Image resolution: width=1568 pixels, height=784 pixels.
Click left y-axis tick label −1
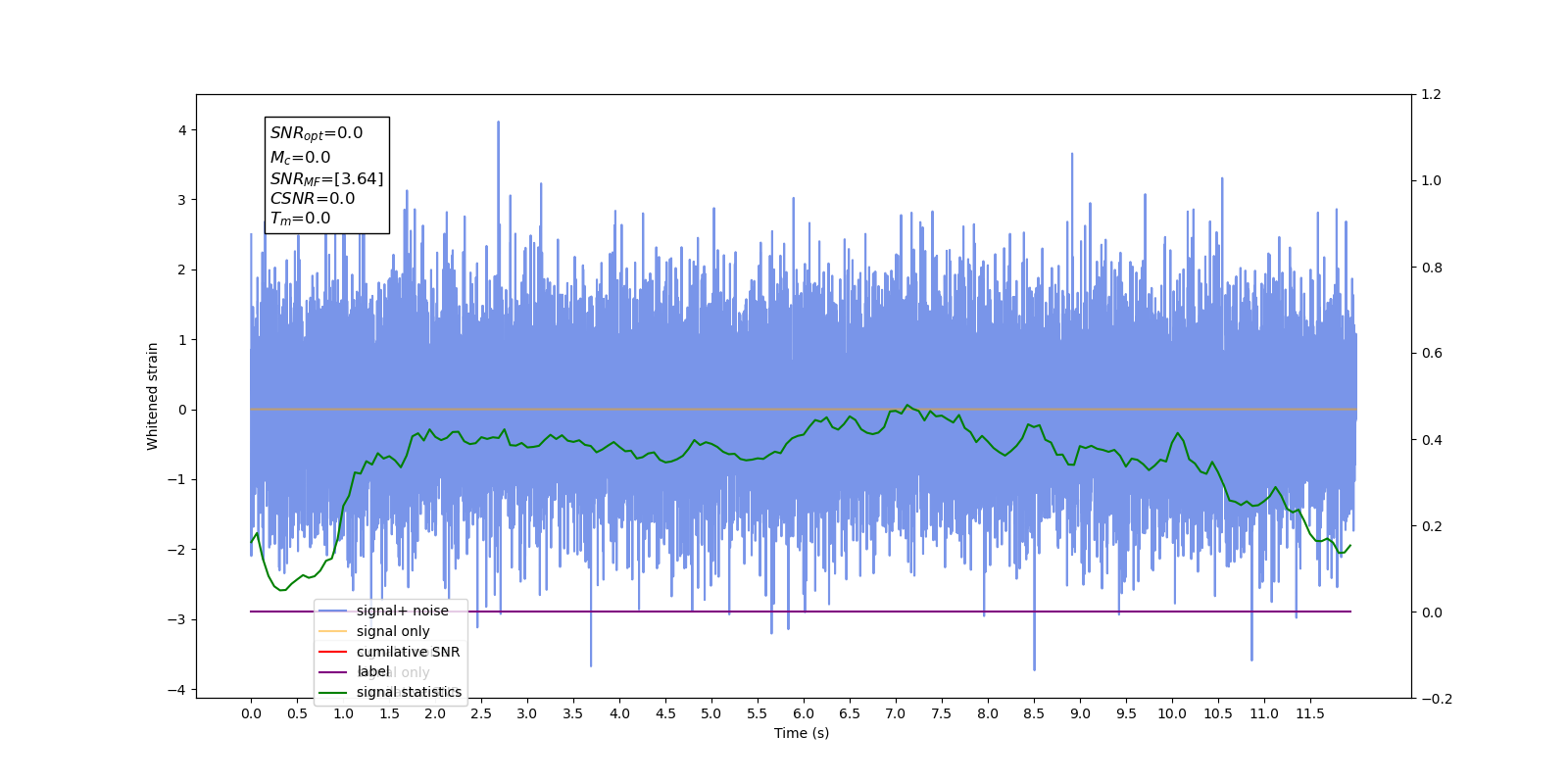point(177,480)
